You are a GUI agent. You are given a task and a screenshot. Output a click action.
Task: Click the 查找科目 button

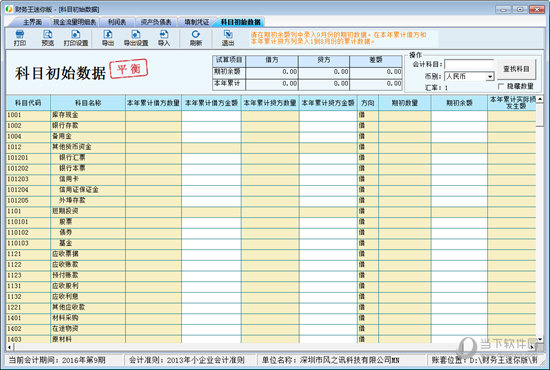(x=516, y=69)
